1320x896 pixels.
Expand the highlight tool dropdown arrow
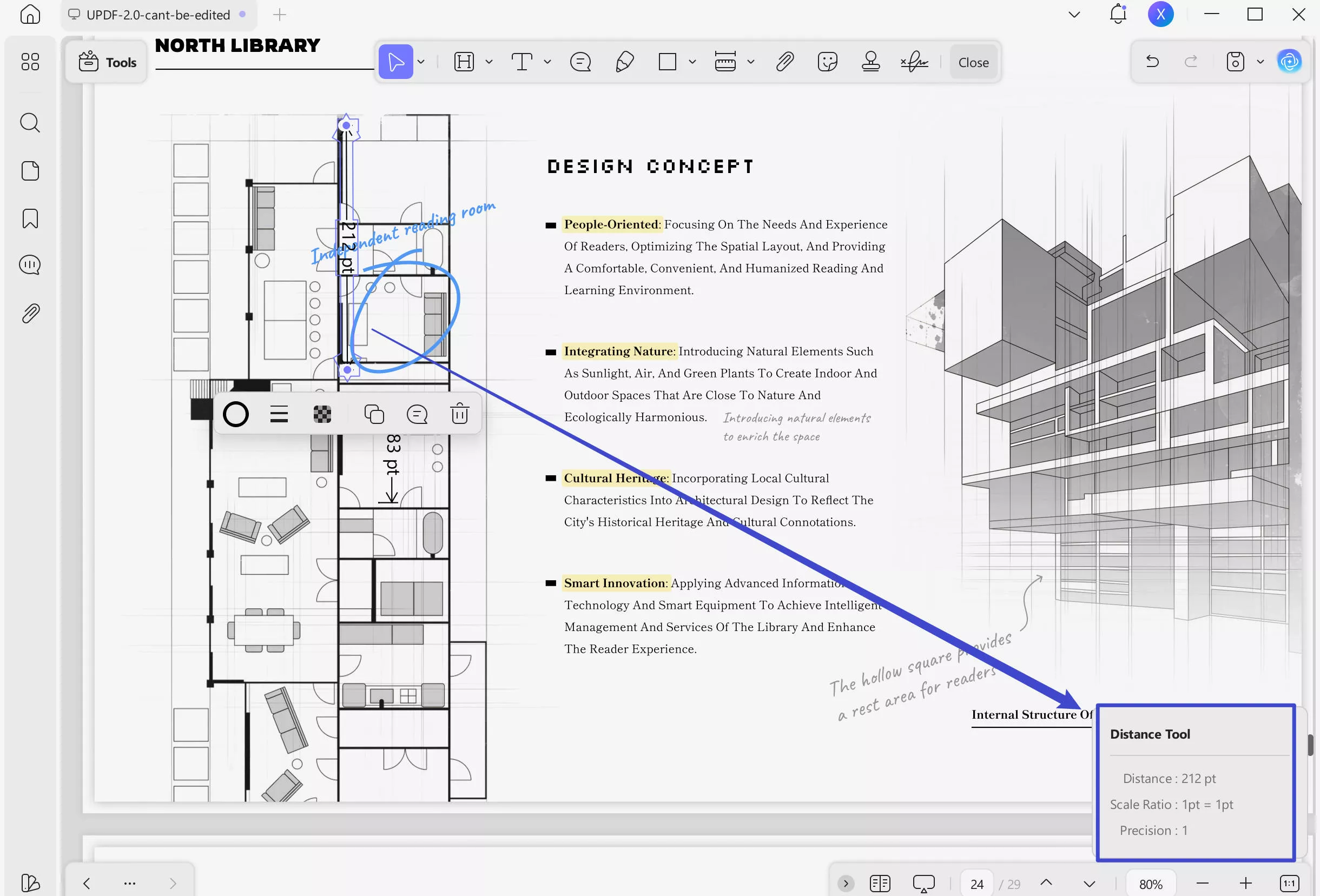[489, 61]
